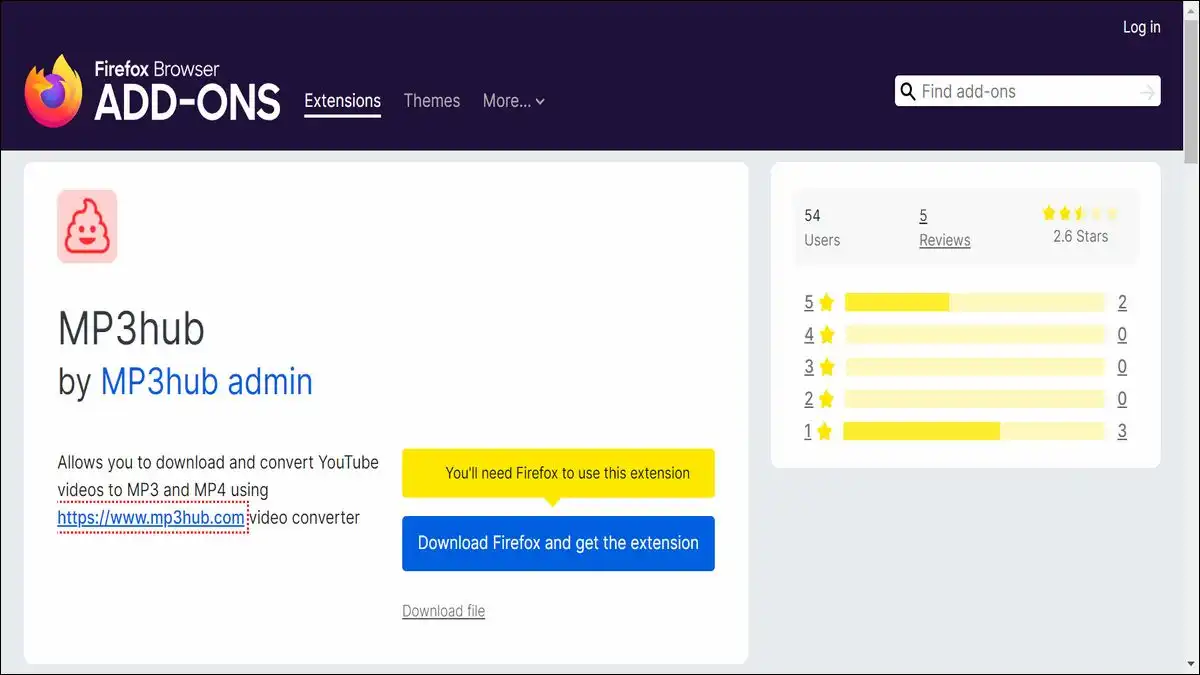1200x675 pixels.
Task: Click the star next to 3 rating
Action: click(827, 367)
